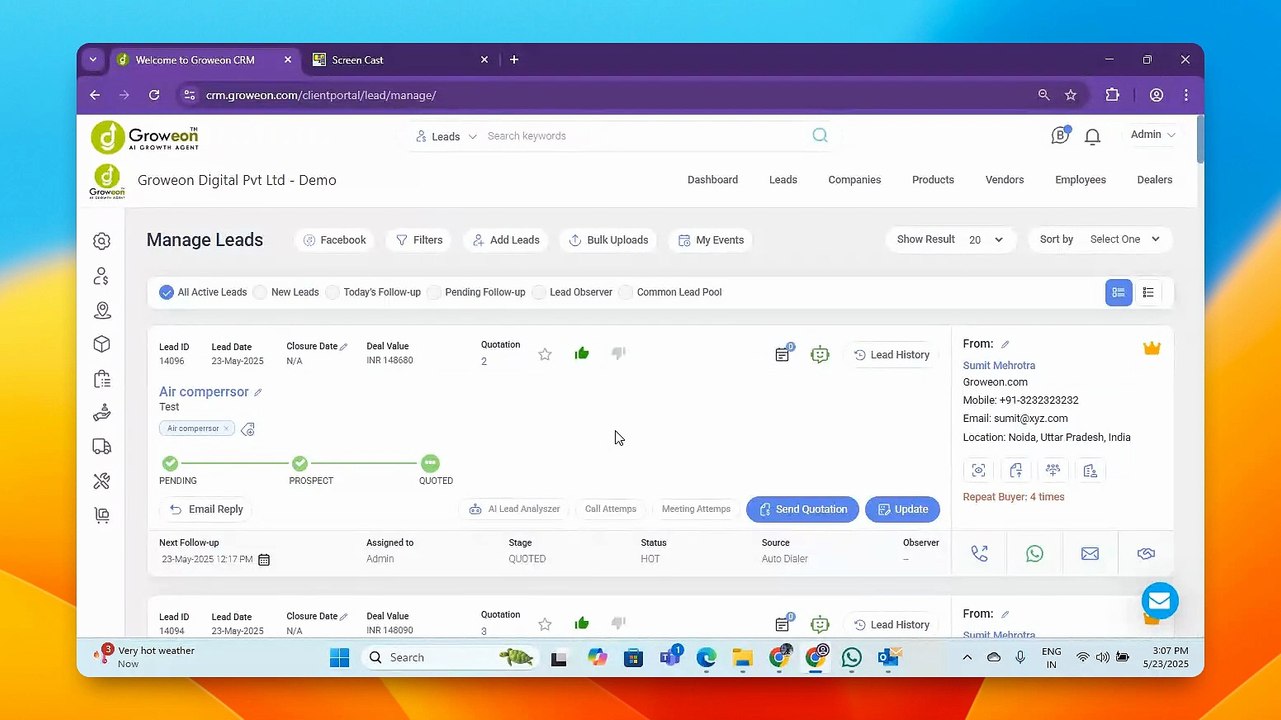The width and height of the screenshot is (1281, 720).
Task: Open Products menu
Action: pyautogui.click(x=933, y=180)
